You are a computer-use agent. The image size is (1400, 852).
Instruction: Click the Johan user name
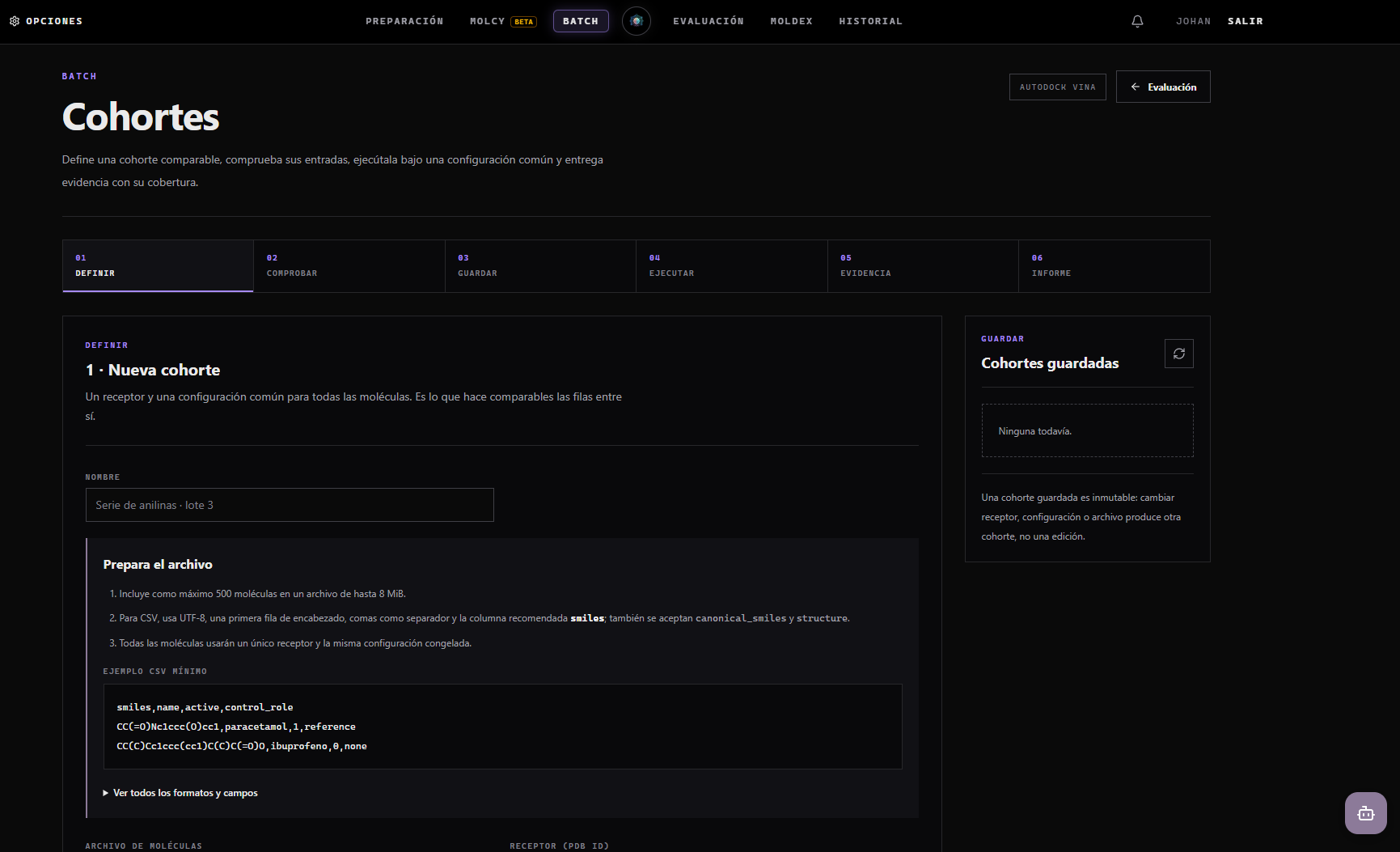1193,21
